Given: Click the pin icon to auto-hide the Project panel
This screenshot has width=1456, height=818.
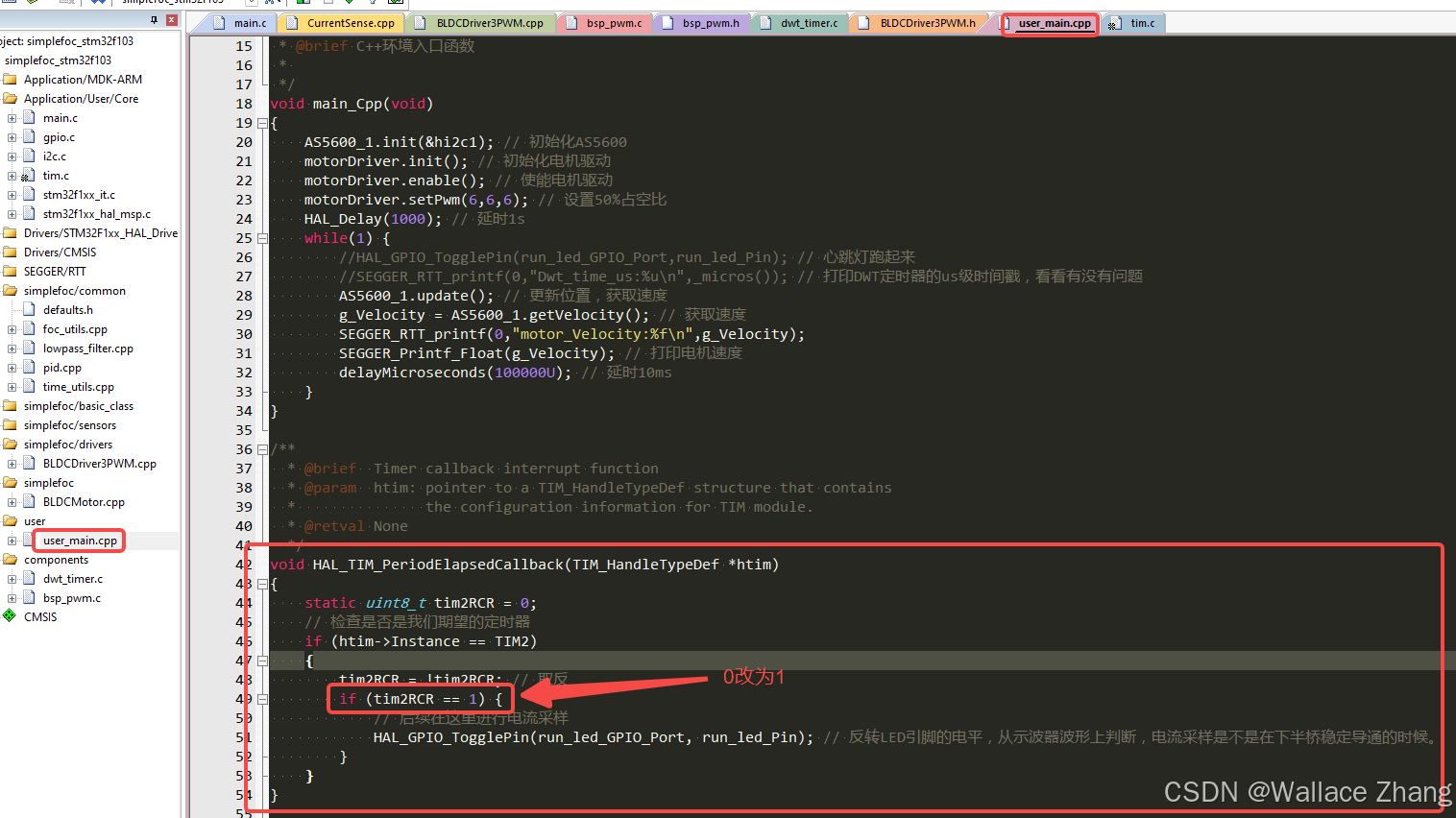Looking at the screenshot, I should coord(154,19).
